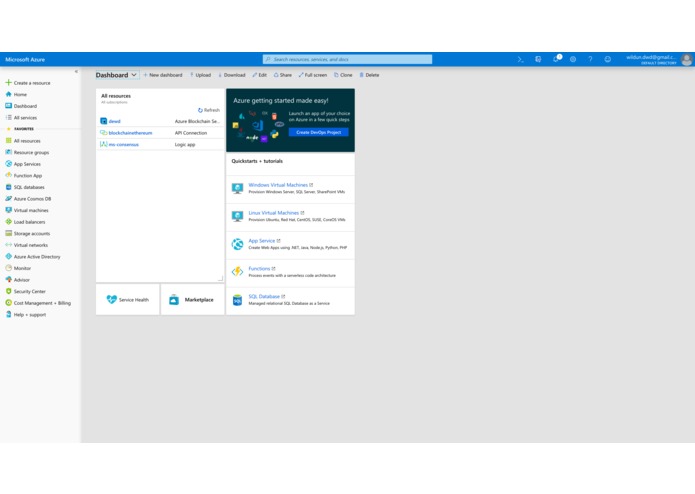Image resolution: width=695 pixels, height=494 pixels.
Task: Click the Function App sidebar icon
Action: pyautogui.click(x=8, y=175)
